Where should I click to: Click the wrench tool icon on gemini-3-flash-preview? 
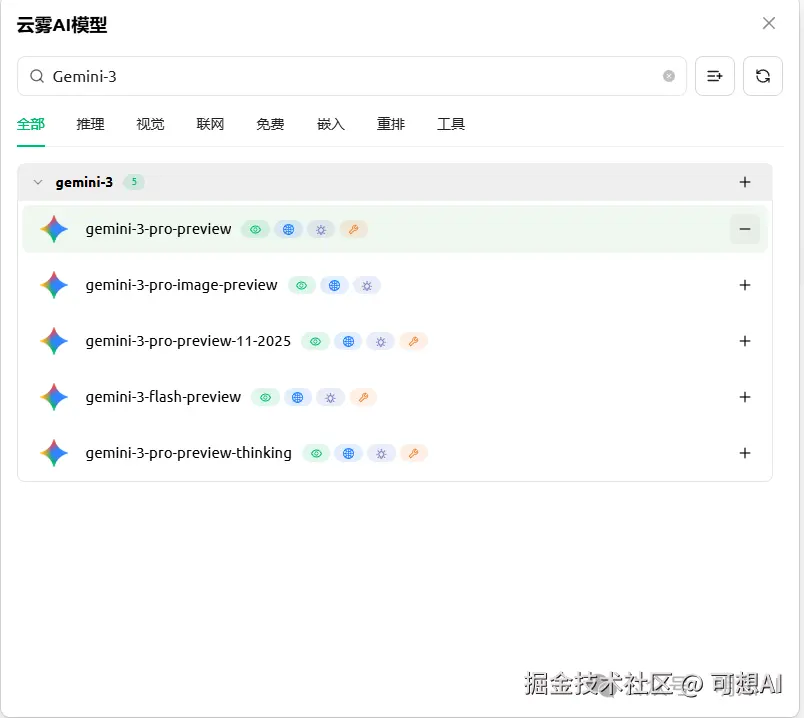(x=363, y=397)
